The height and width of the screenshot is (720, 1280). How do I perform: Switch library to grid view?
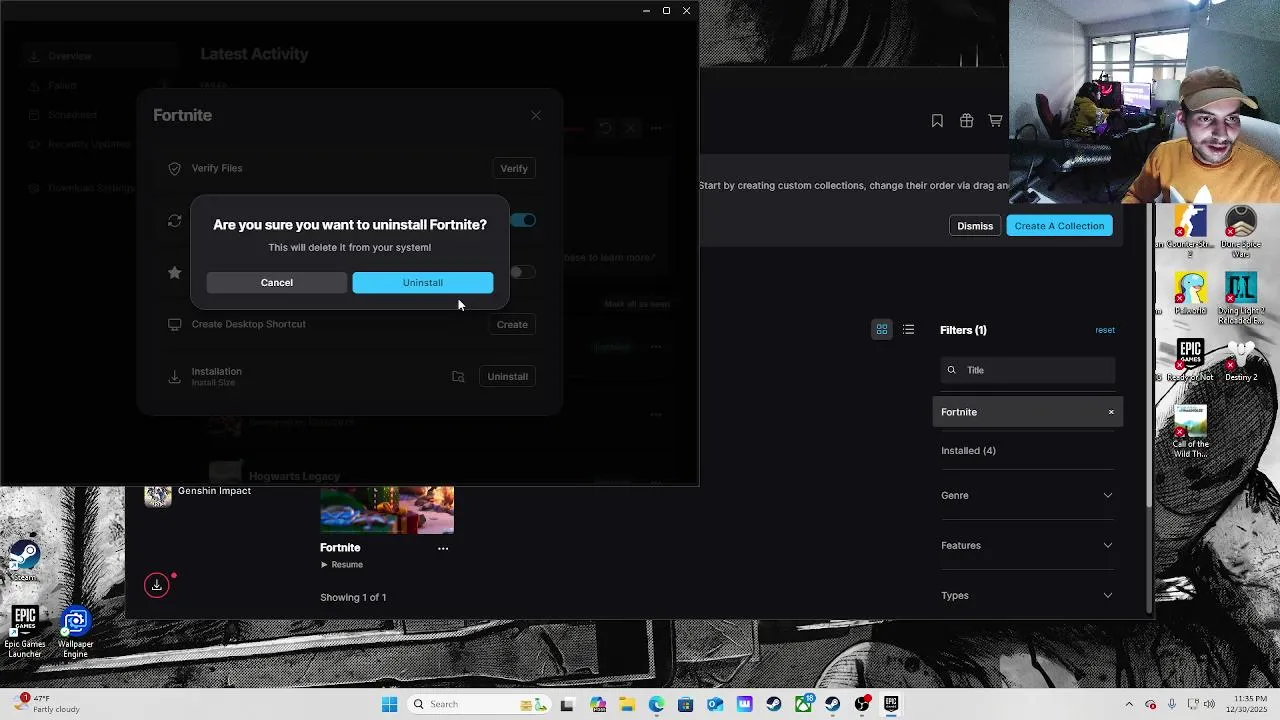click(882, 330)
